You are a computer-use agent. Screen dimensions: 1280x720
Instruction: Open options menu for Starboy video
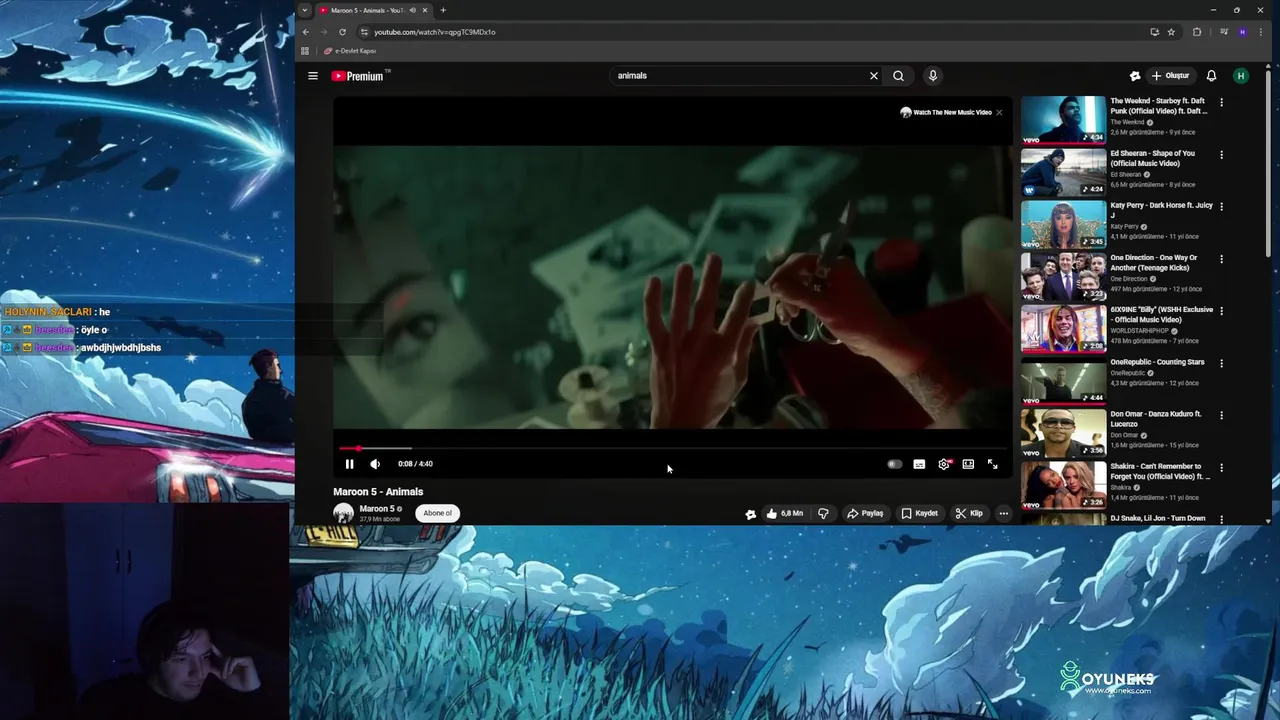click(1221, 102)
